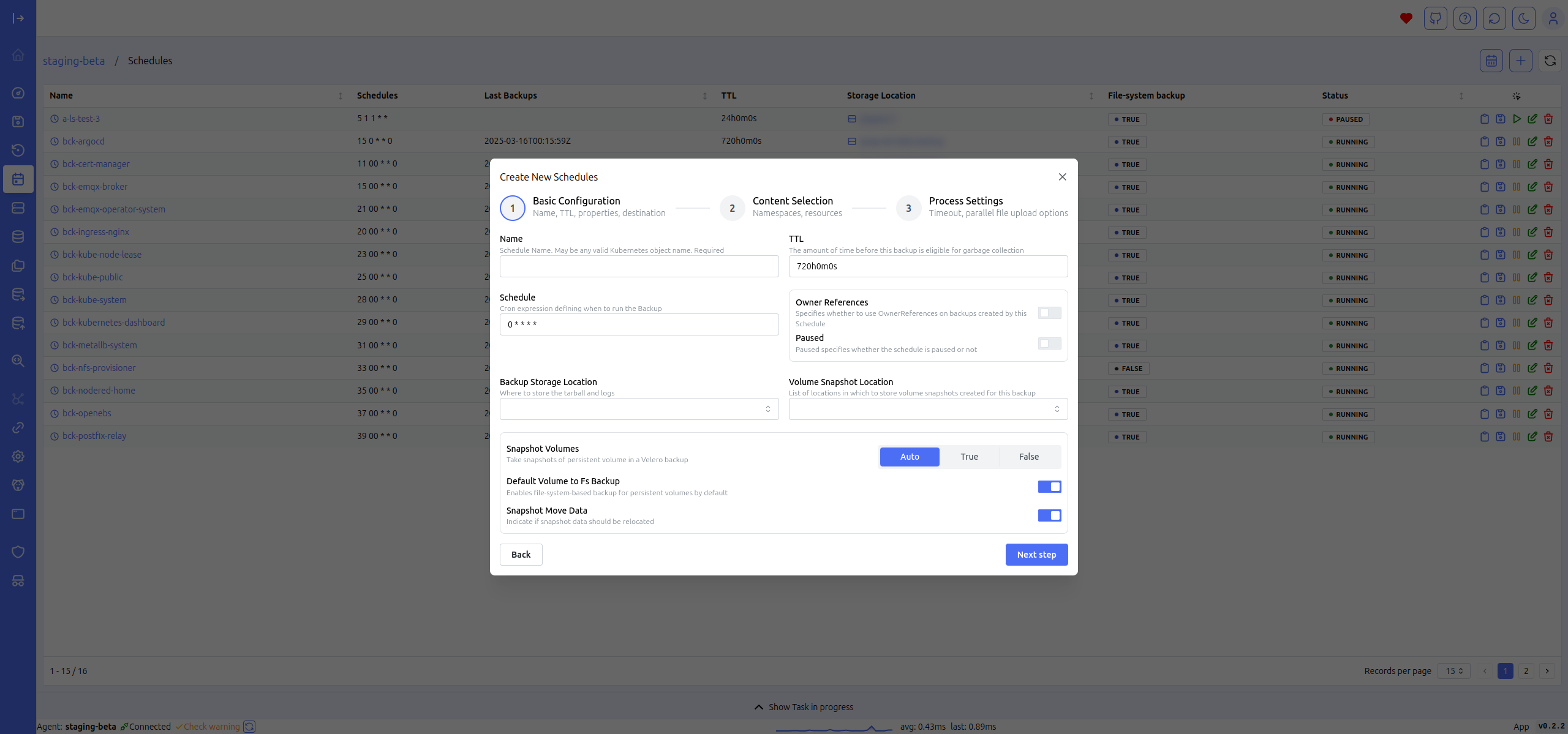
Task: Open the bck-kubernetes-dashboard schedule link
Action: [113, 323]
